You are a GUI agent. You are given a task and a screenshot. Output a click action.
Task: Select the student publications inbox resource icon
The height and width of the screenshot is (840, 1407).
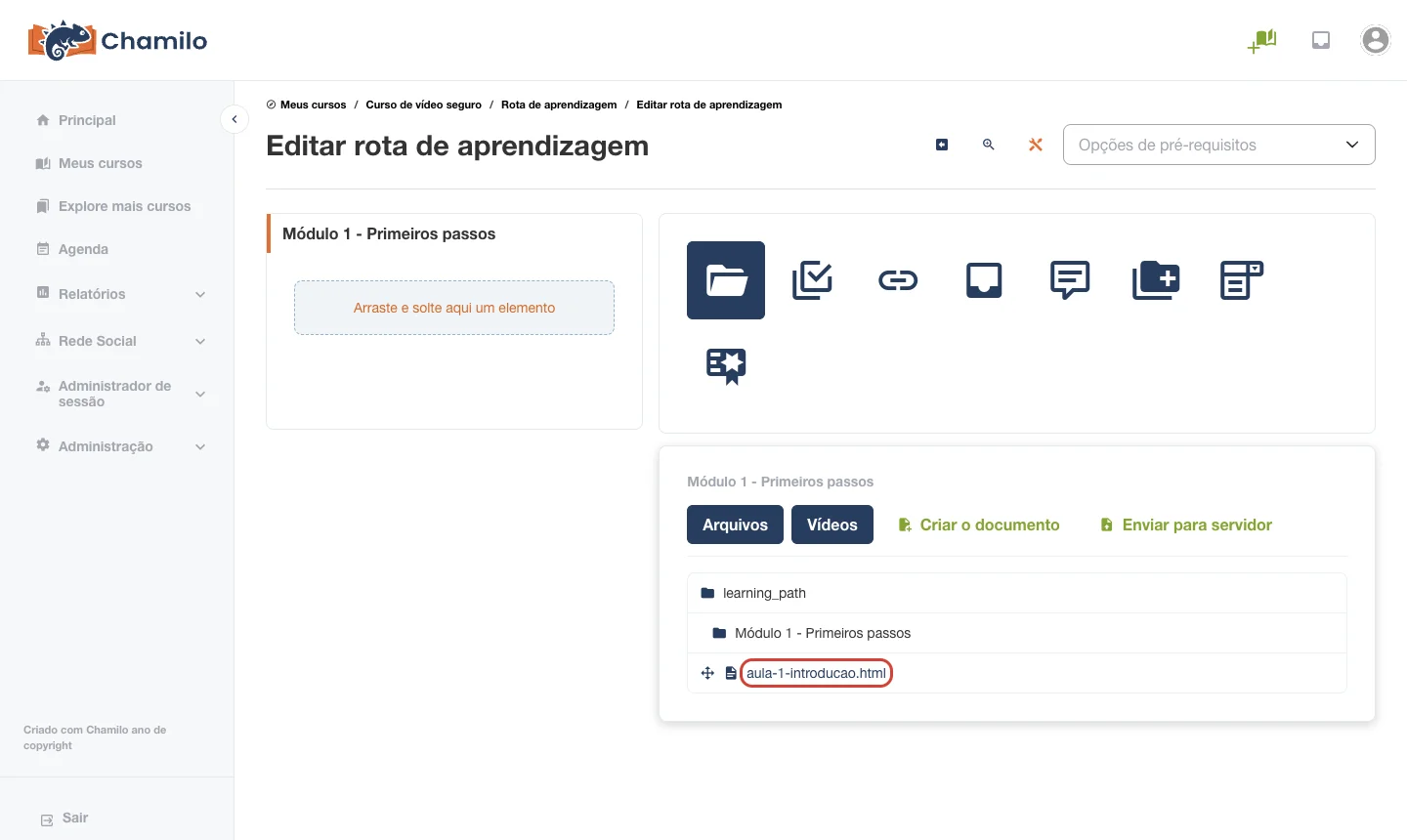coord(984,280)
